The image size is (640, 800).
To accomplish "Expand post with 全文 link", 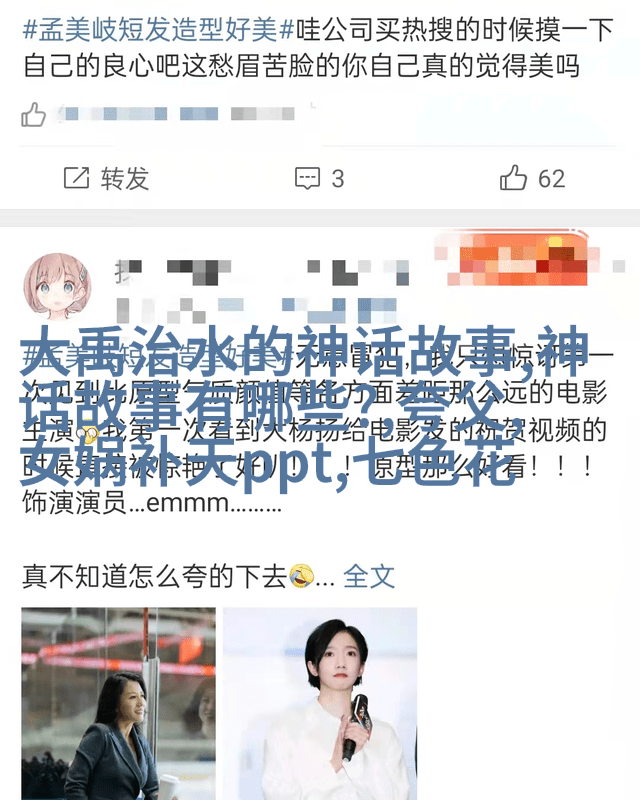I will [x=369, y=577].
